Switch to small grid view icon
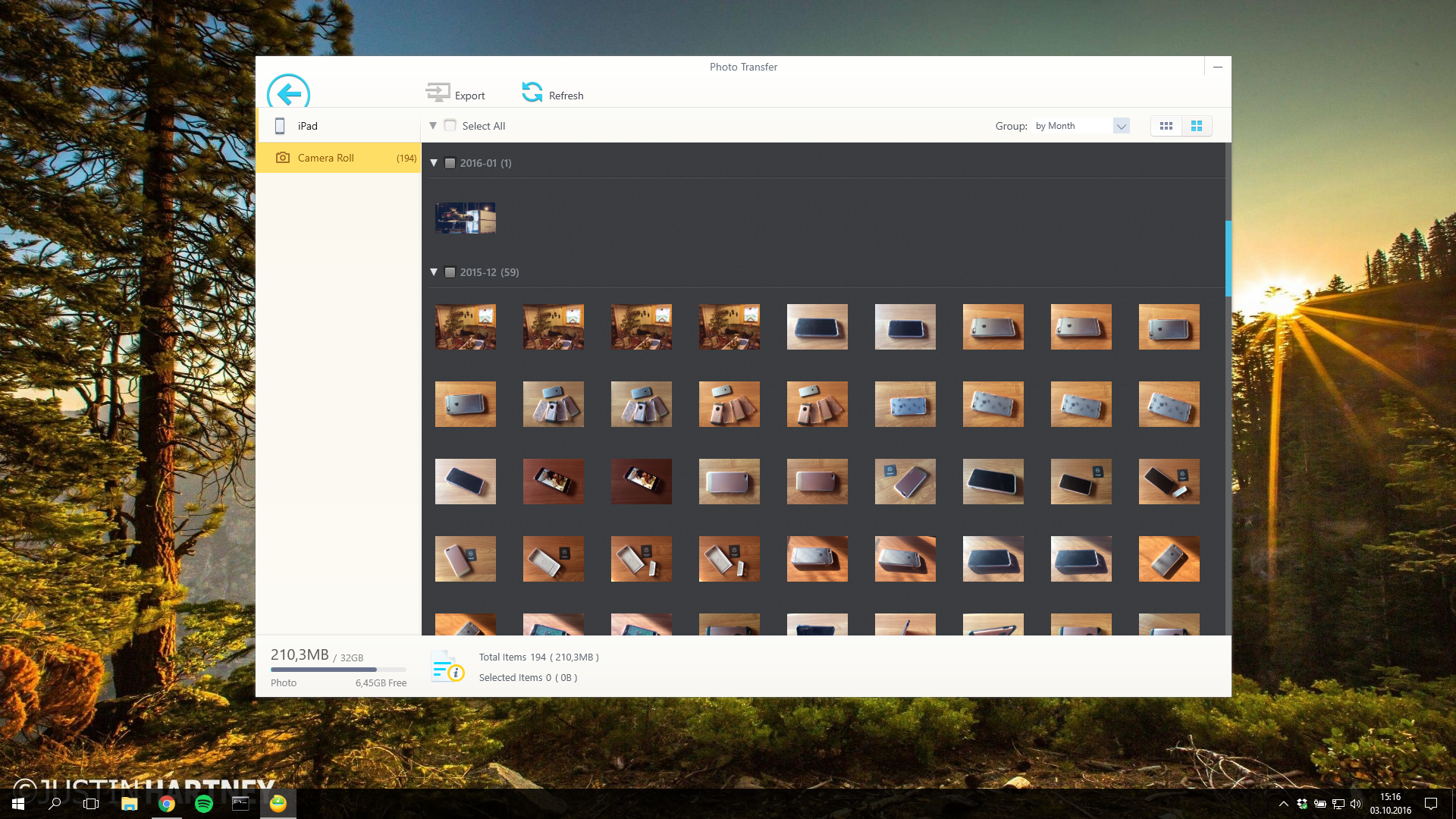The height and width of the screenshot is (819, 1456). 1166,126
